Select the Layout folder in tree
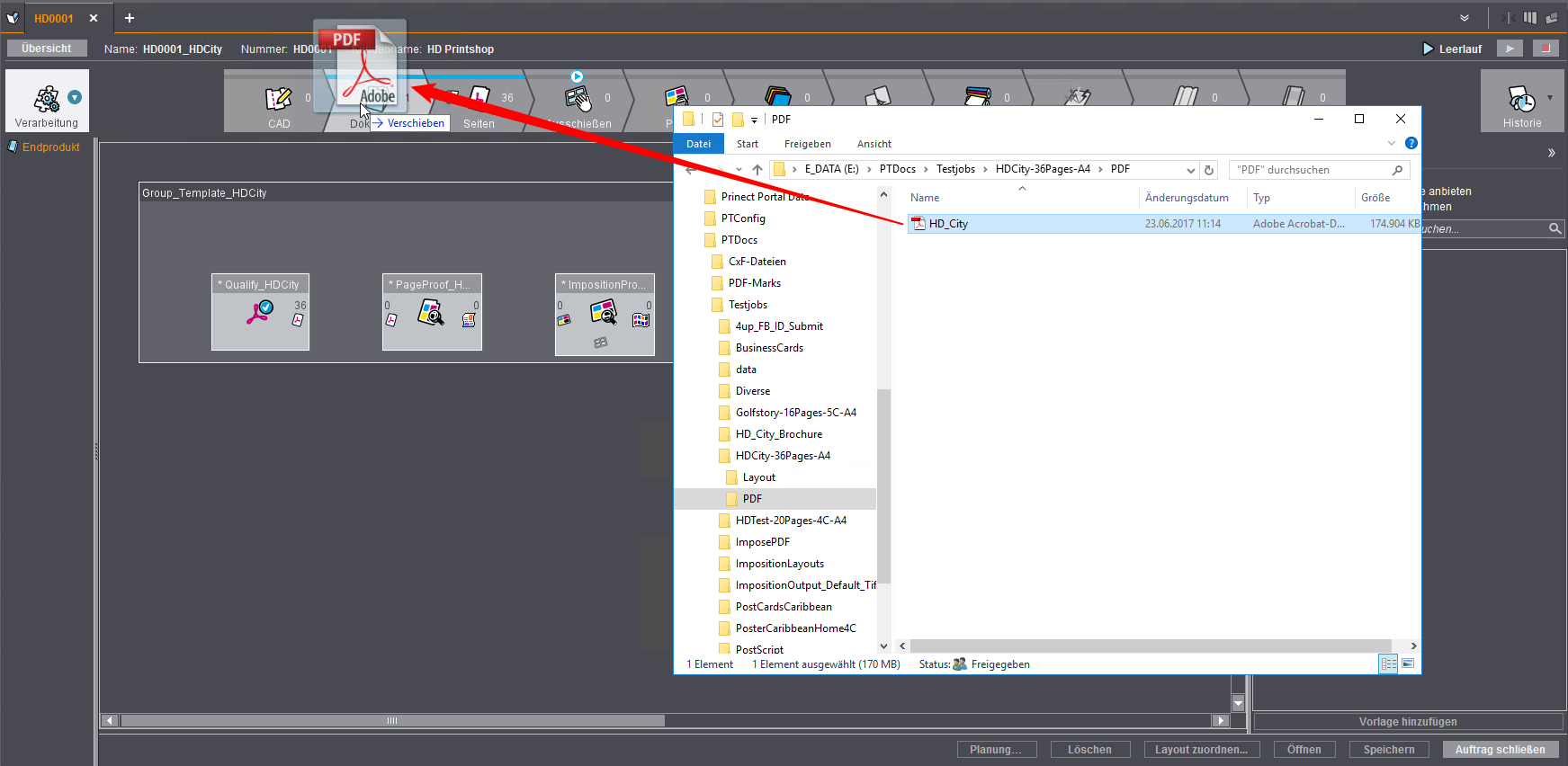1568x766 pixels. pos(759,477)
